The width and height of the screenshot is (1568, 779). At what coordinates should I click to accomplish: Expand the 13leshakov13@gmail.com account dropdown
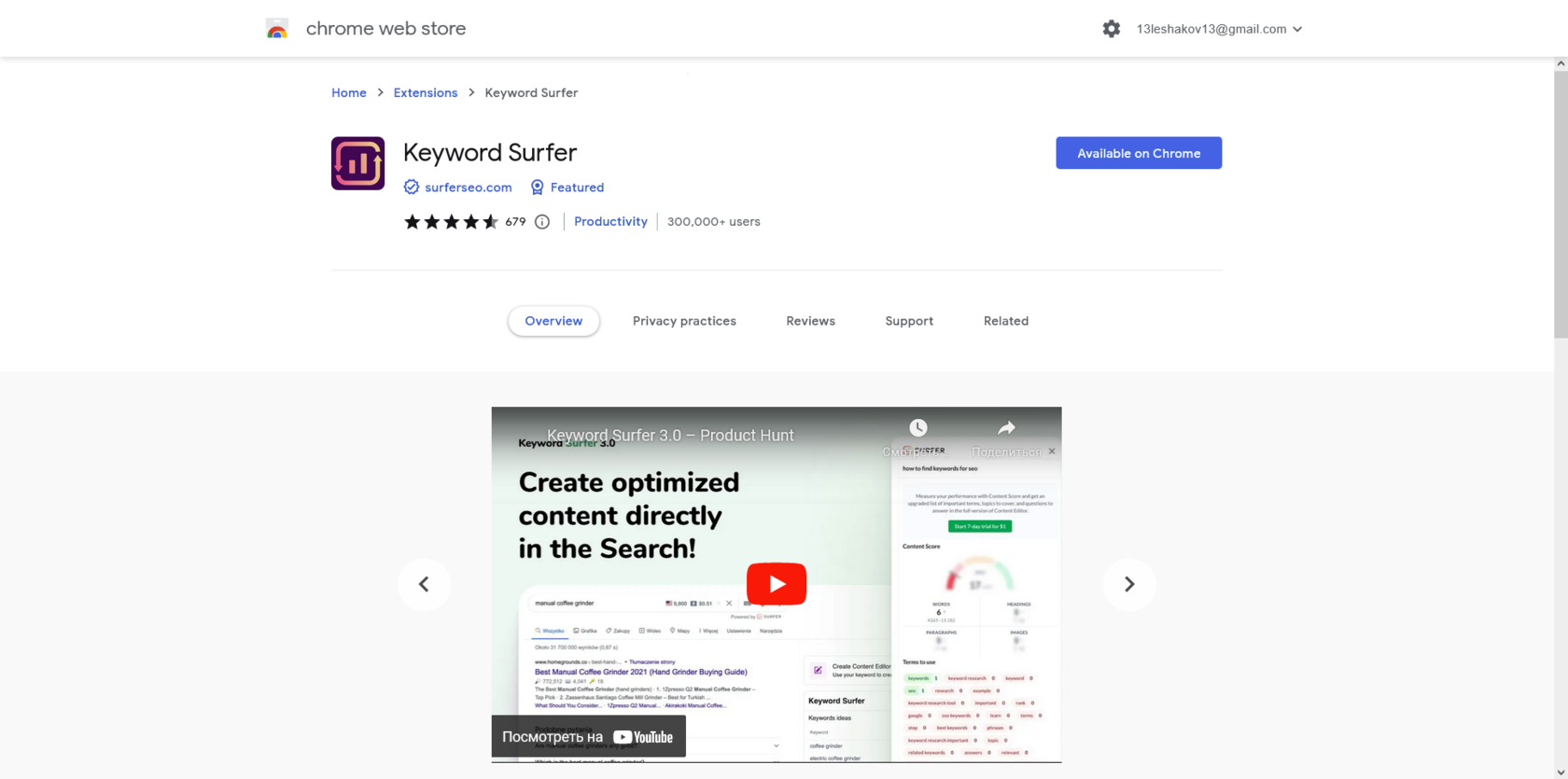[1219, 29]
